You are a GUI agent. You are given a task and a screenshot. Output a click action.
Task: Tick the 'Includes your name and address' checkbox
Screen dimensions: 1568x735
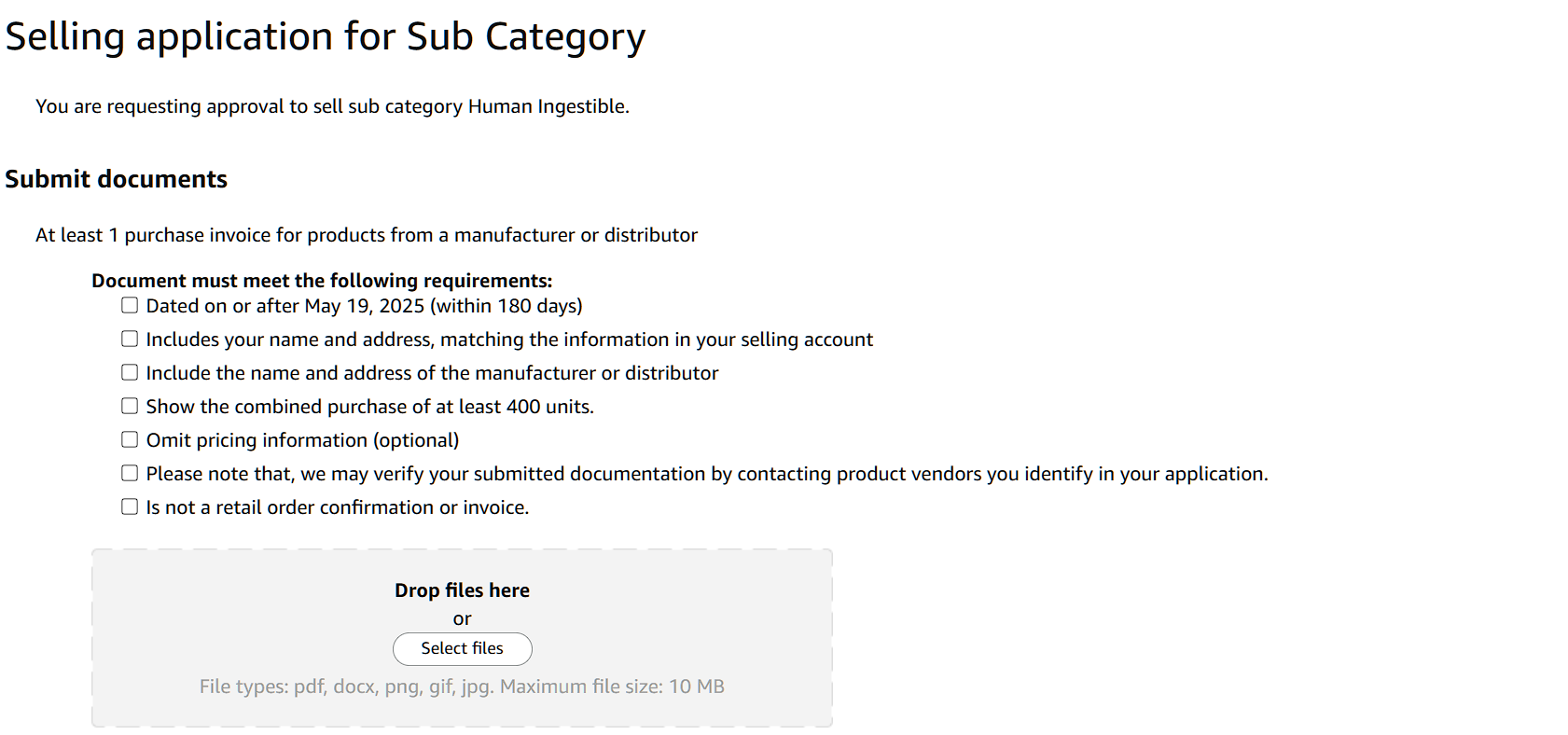[130, 339]
